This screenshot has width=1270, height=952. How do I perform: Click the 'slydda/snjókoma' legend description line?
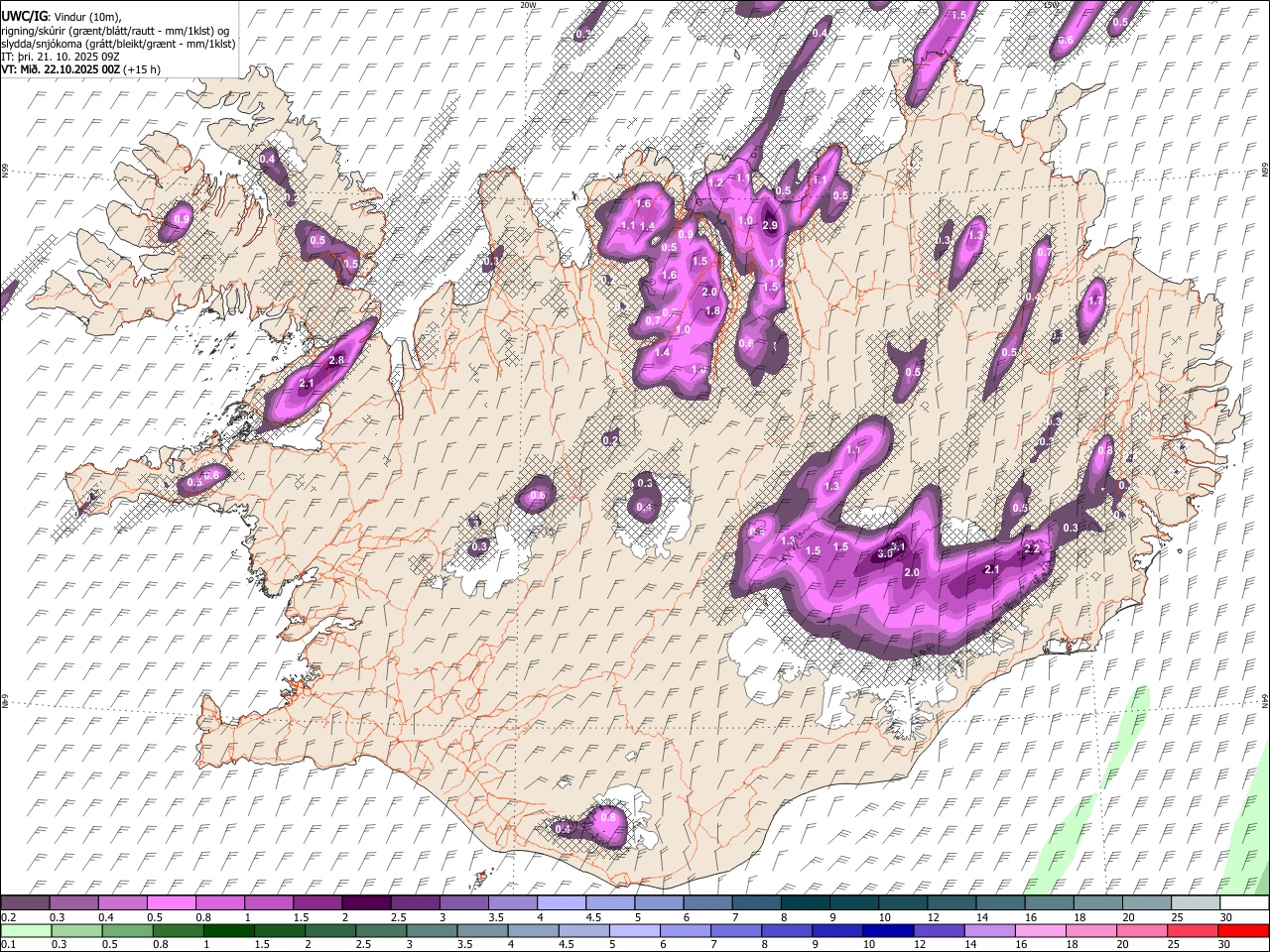tap(118, 44)
